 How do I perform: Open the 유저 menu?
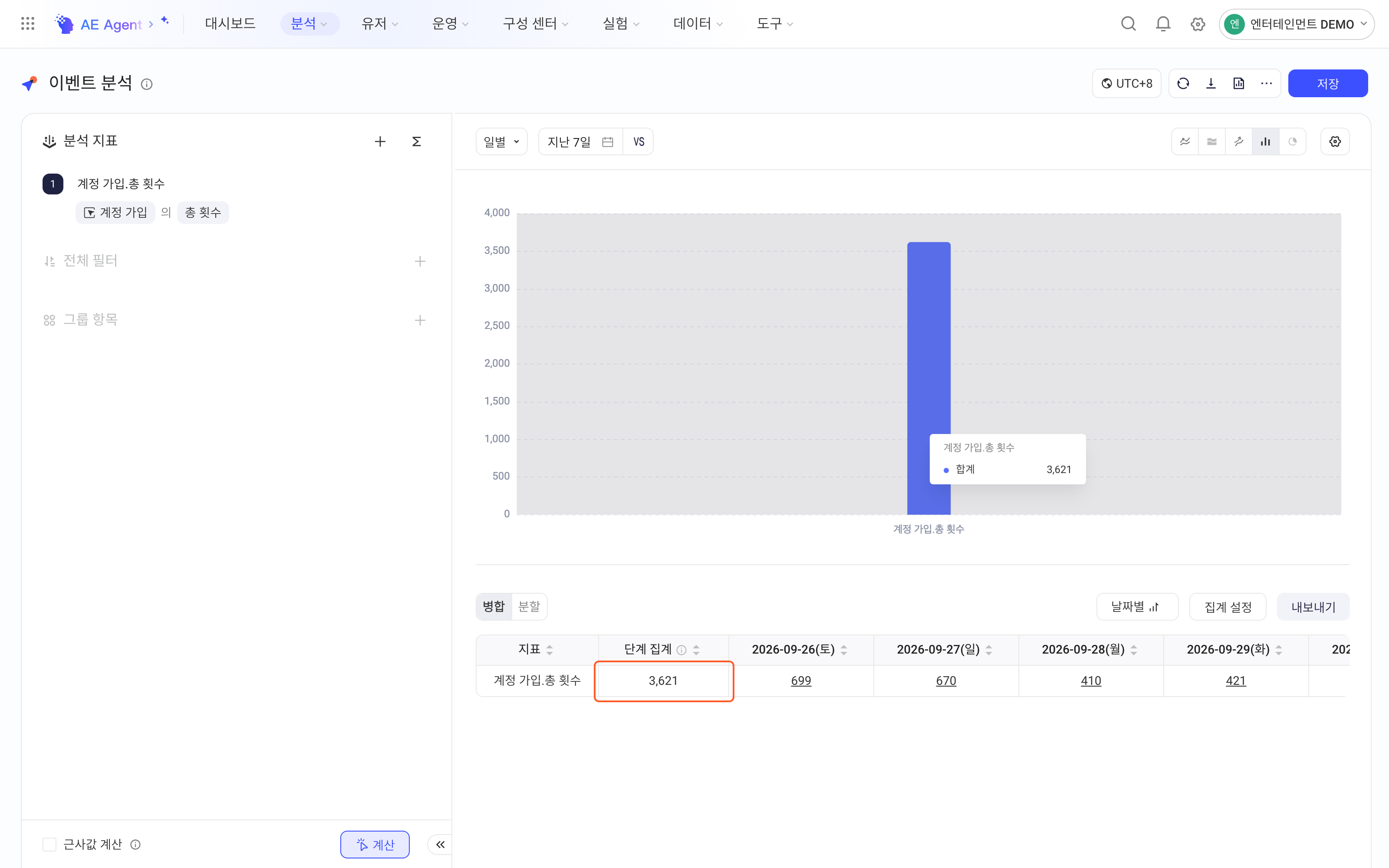[379, 23]
